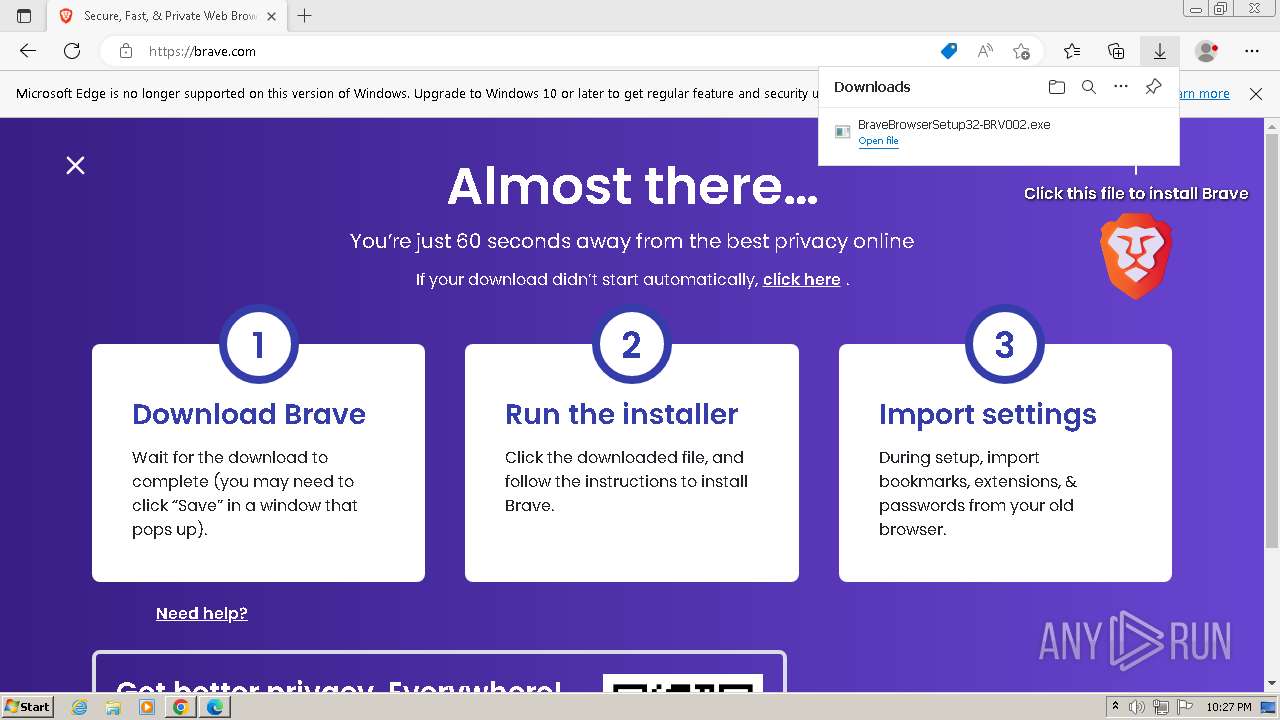Viewport: 1280px width, 720px height.
Task: Click the taskbar clock 10:27 PM
Action: coord(1228,707)
